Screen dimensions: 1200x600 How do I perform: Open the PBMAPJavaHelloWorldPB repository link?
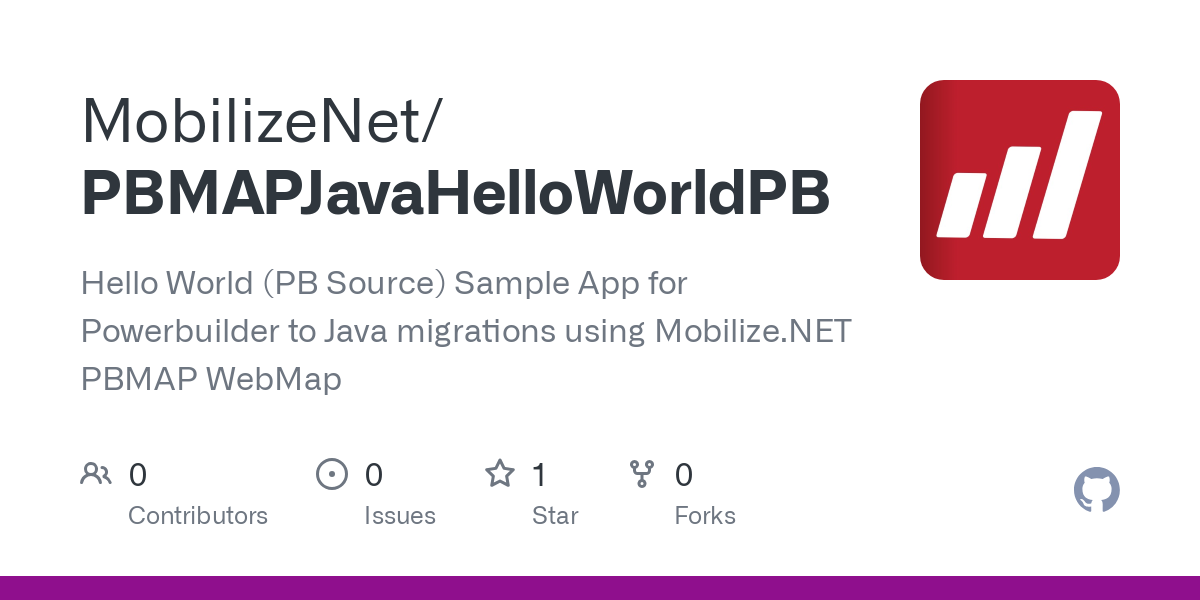coord(455,193)
